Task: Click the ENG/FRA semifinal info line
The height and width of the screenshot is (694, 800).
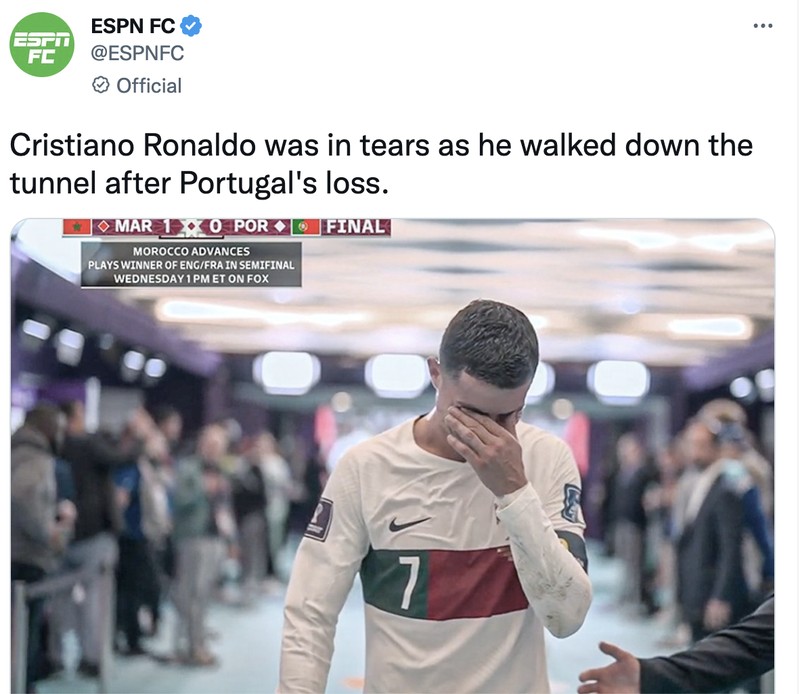Action: pos(190,263)
